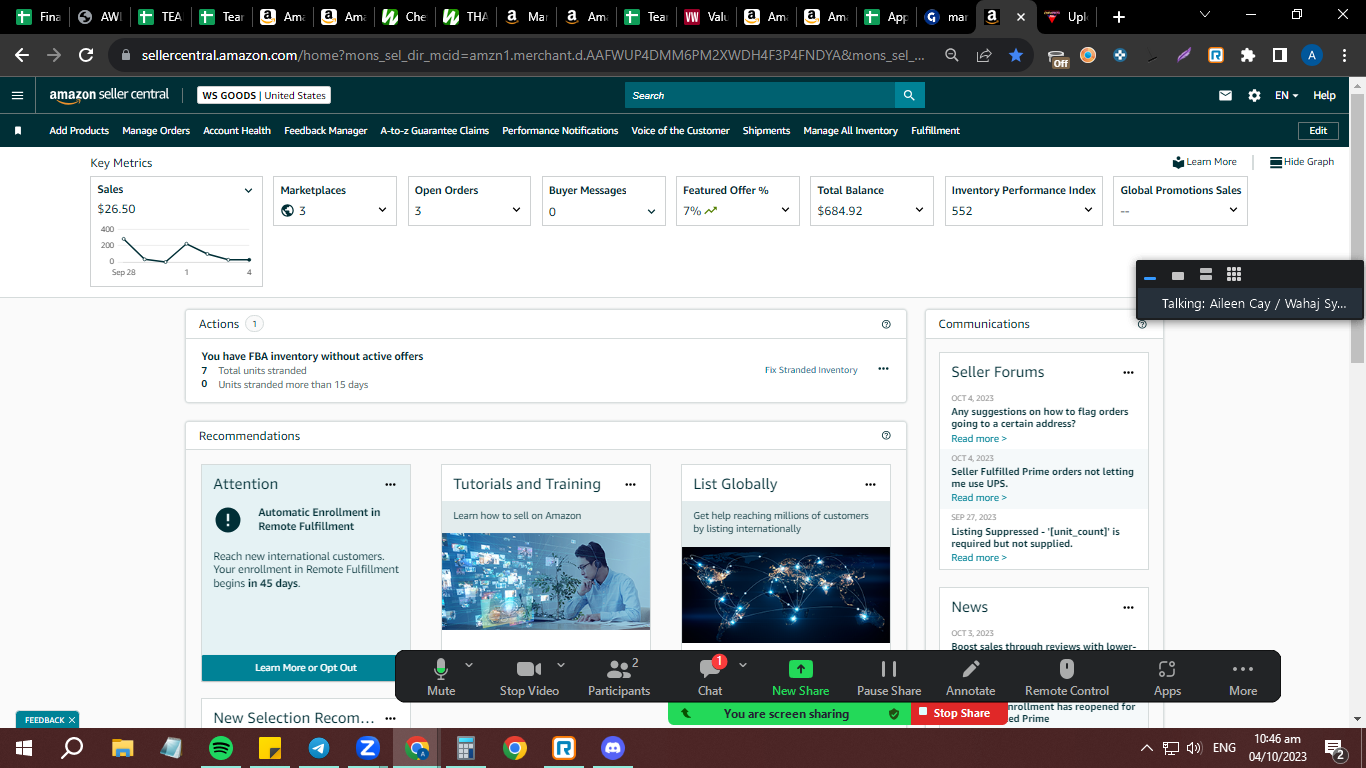This screenshot has width=1366, height=768.
Task: Open the Zoom More menu
Action: tap(1243, 677)
